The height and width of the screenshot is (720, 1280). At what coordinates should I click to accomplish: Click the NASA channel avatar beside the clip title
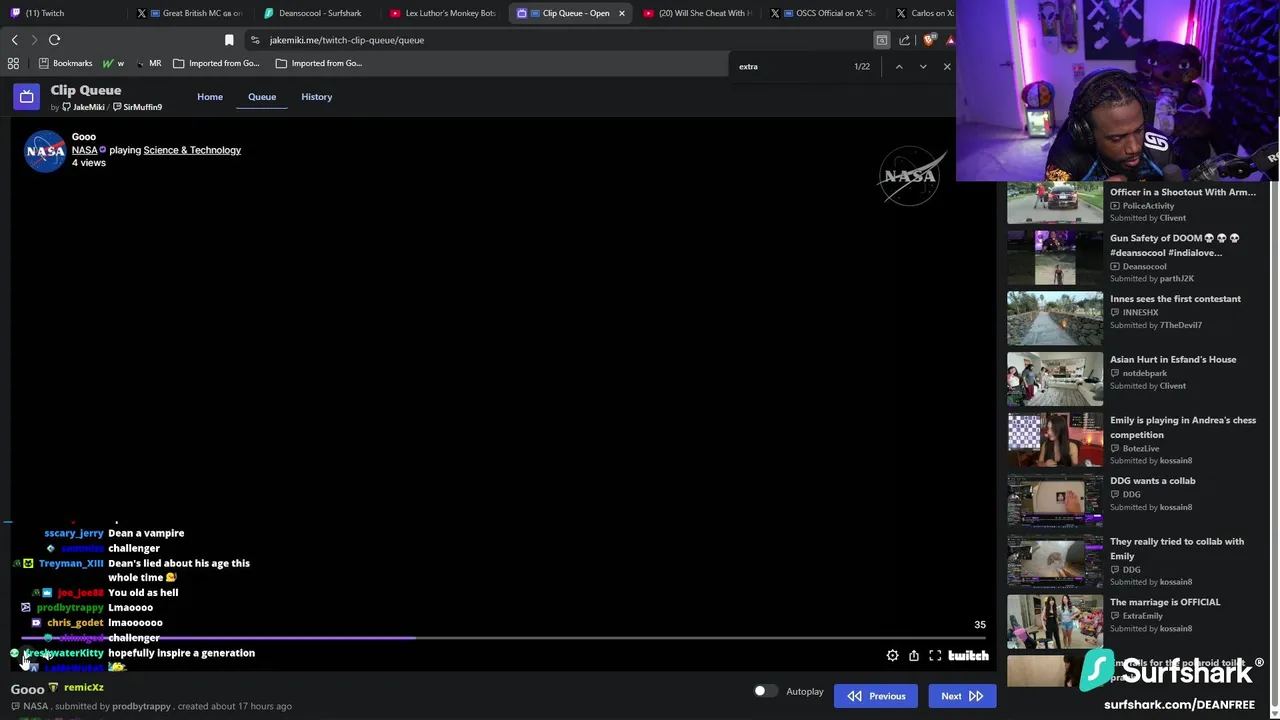coord(45,151)
